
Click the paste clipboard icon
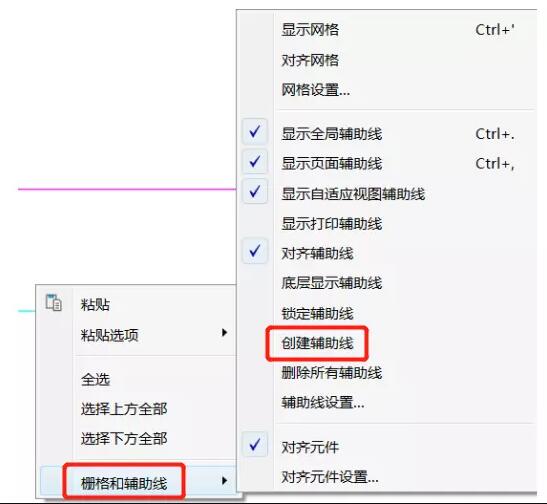click(53, 302)
